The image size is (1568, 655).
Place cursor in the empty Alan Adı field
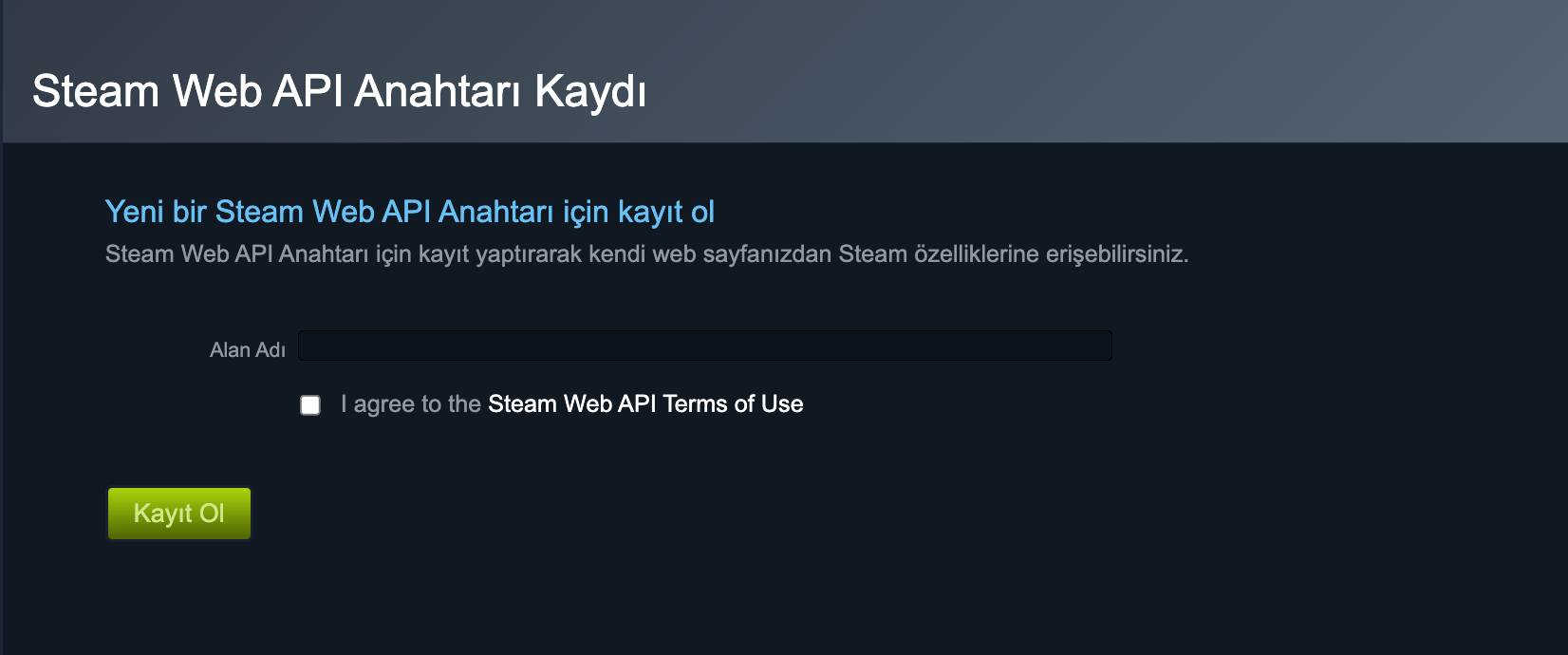pos(704,346)
